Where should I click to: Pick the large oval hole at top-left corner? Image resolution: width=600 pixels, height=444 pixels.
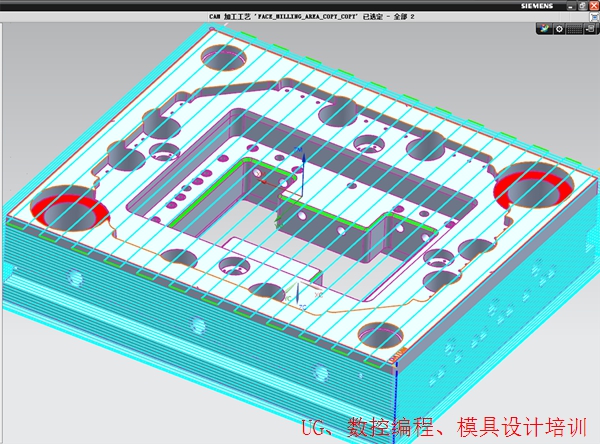[x=216, y=57]
